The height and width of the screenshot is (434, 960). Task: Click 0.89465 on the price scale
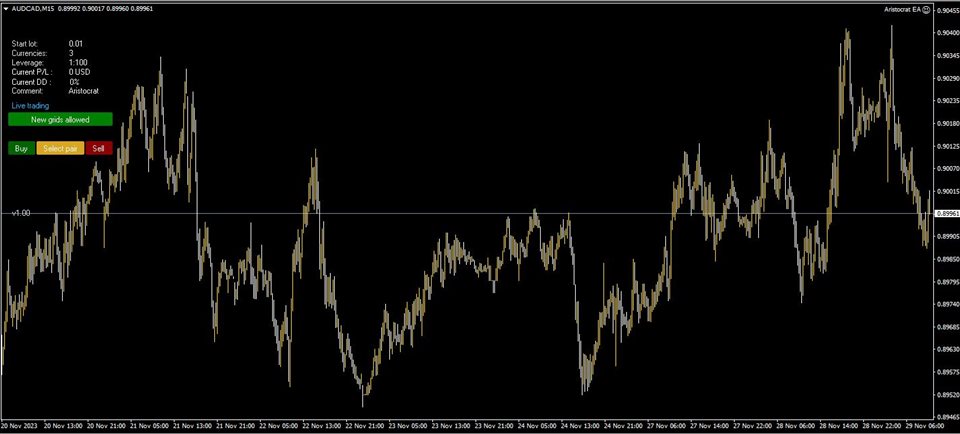947,417
